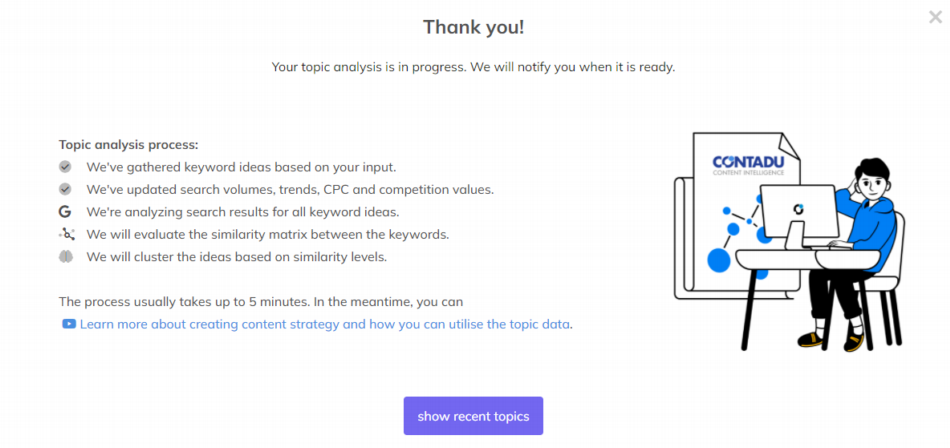
Task: Click the checkmark beside updated search volumes
Action: coord(65,189)
